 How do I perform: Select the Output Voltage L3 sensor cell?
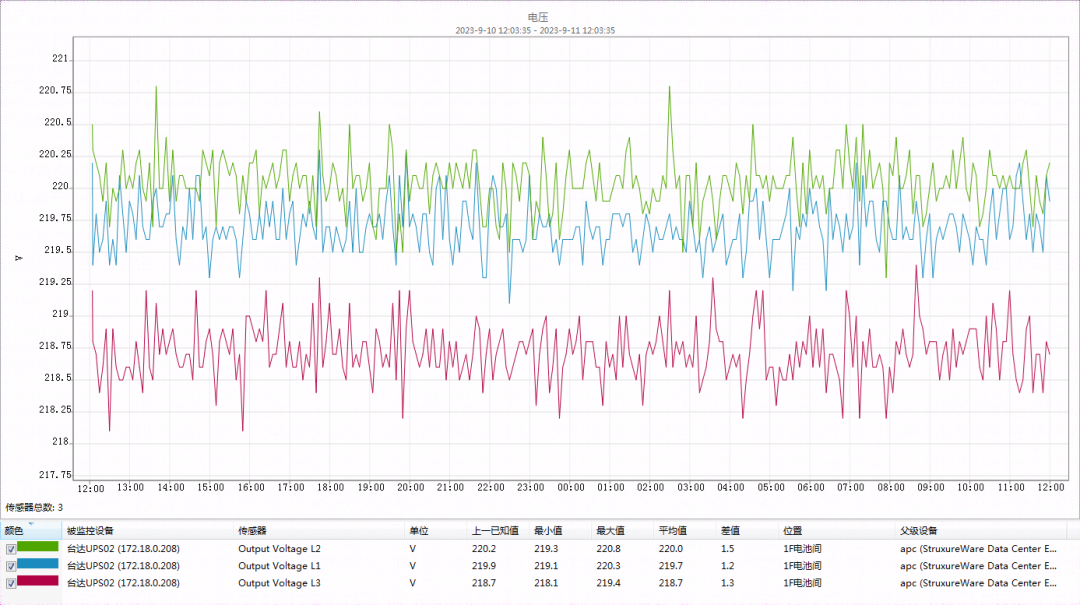coord(280,583)
